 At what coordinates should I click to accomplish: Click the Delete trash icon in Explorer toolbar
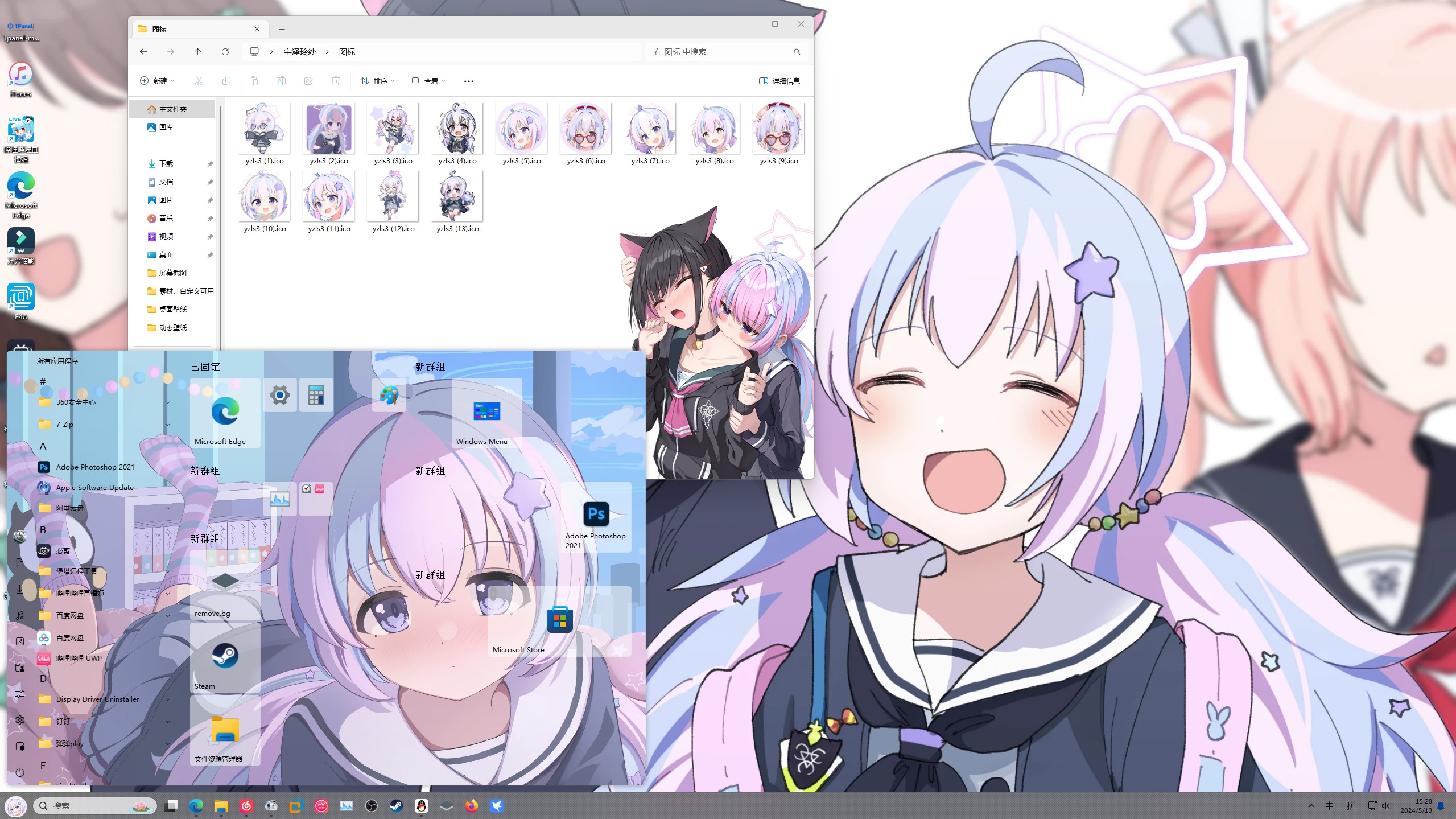click(x=336, y=81)
